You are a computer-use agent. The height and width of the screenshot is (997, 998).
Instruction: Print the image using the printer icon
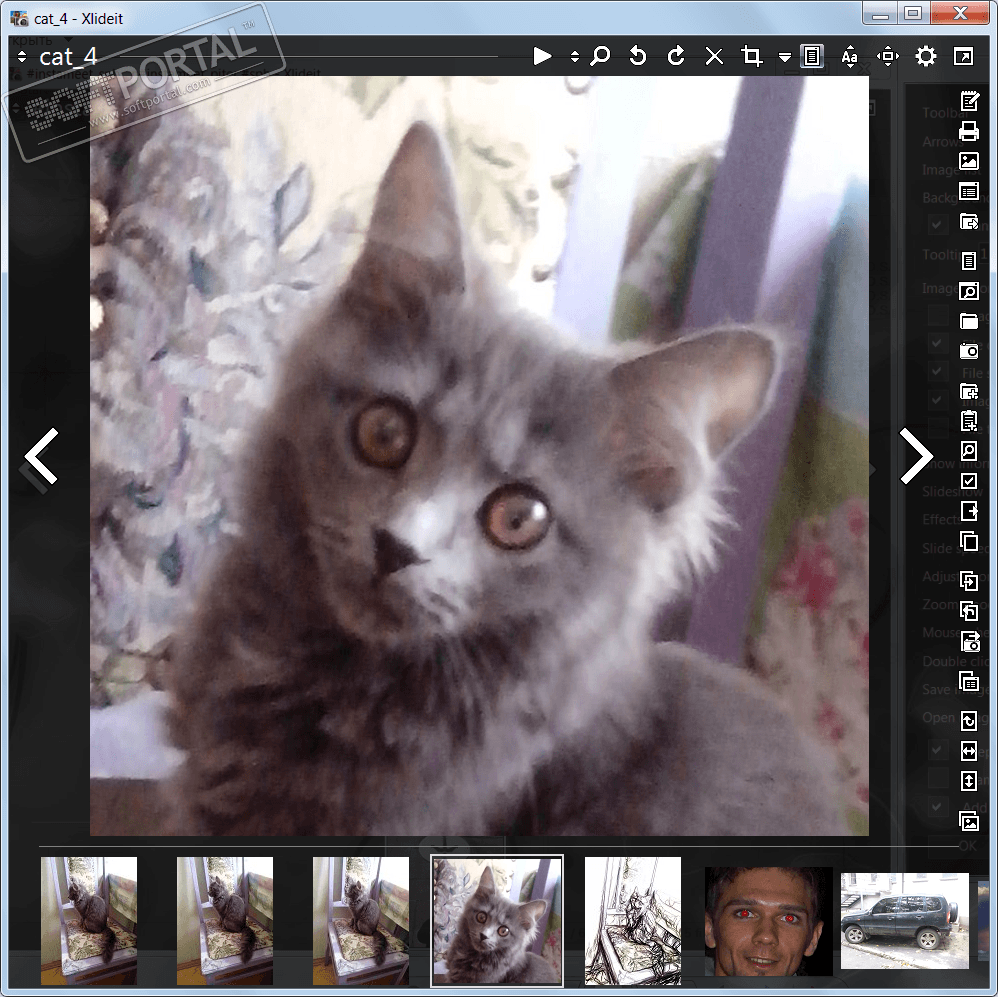pos(969,131)
